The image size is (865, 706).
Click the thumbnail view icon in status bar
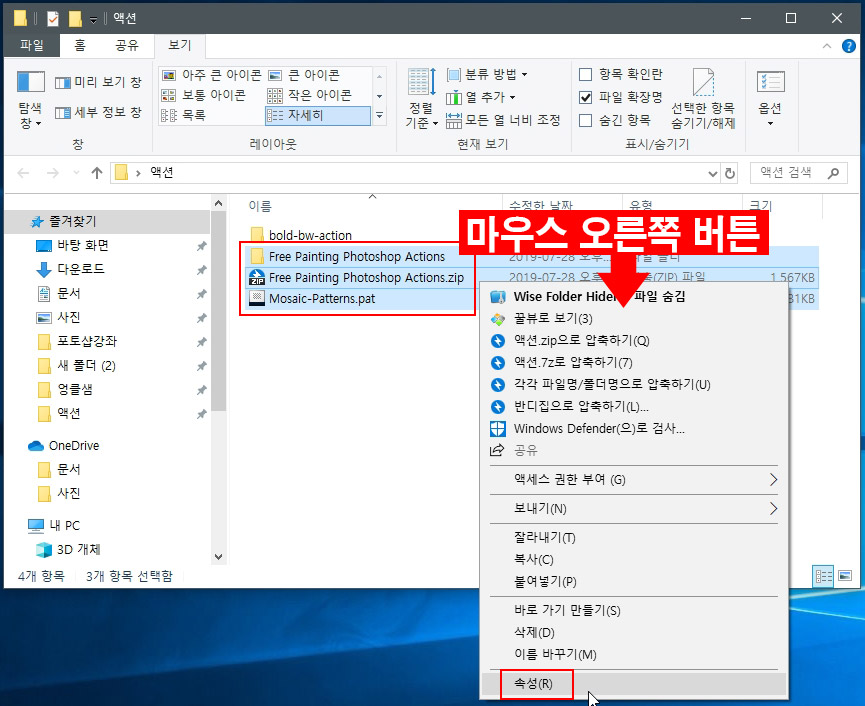(847, 576)
